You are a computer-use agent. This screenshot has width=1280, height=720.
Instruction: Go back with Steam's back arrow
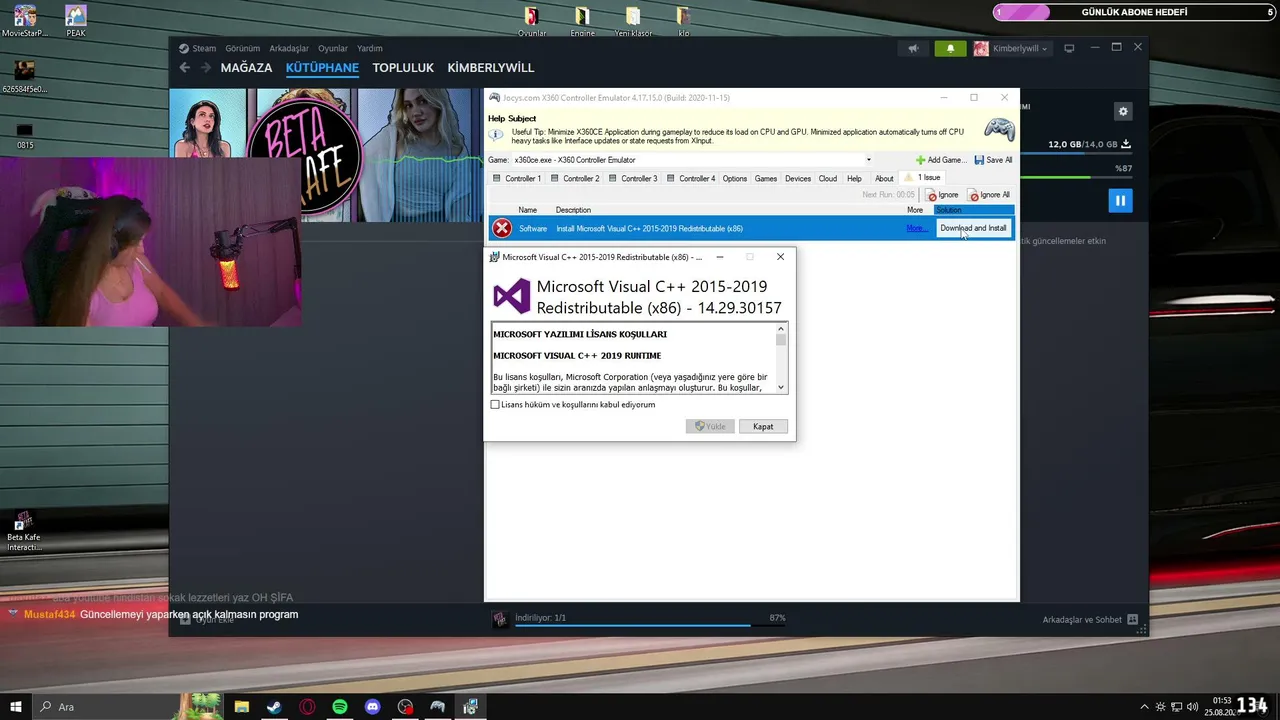click(x=184, y=68)
